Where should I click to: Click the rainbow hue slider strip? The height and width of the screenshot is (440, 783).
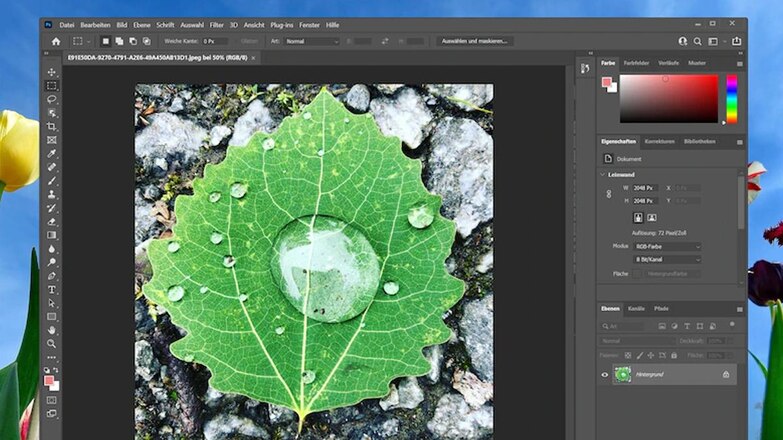732,99
